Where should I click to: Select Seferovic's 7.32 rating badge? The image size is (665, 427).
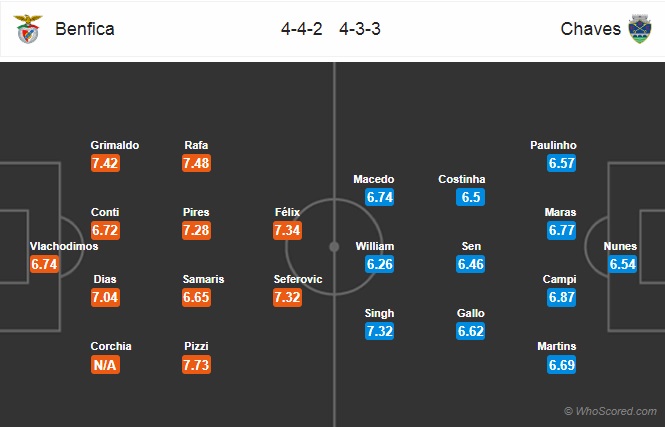(x=290, y=298)
